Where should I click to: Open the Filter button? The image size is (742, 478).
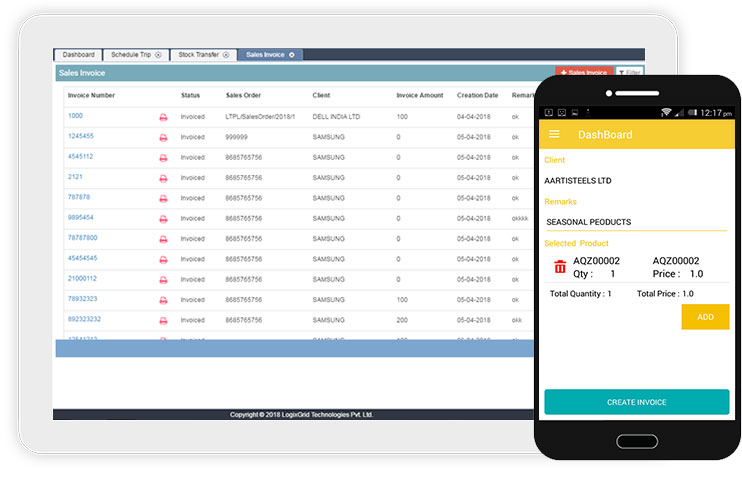(x=629, y=72)
